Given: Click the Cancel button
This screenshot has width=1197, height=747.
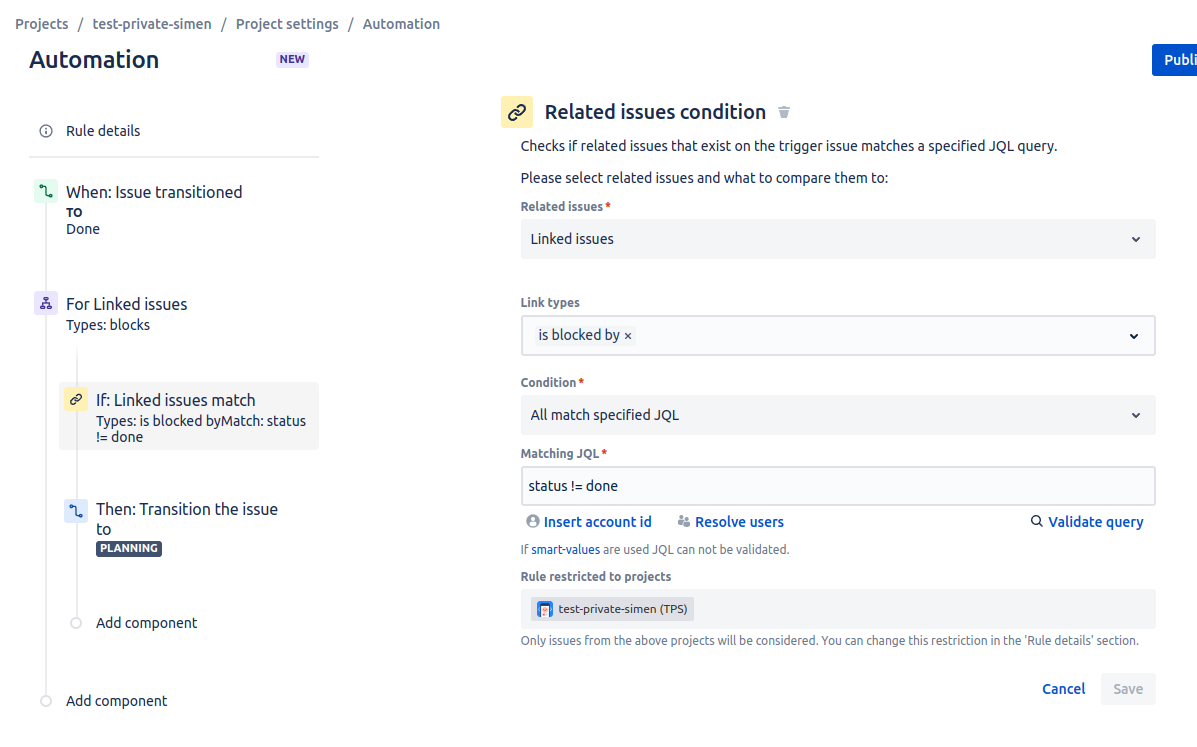Looking at the screenshot, I should [x=1063, y=689].
